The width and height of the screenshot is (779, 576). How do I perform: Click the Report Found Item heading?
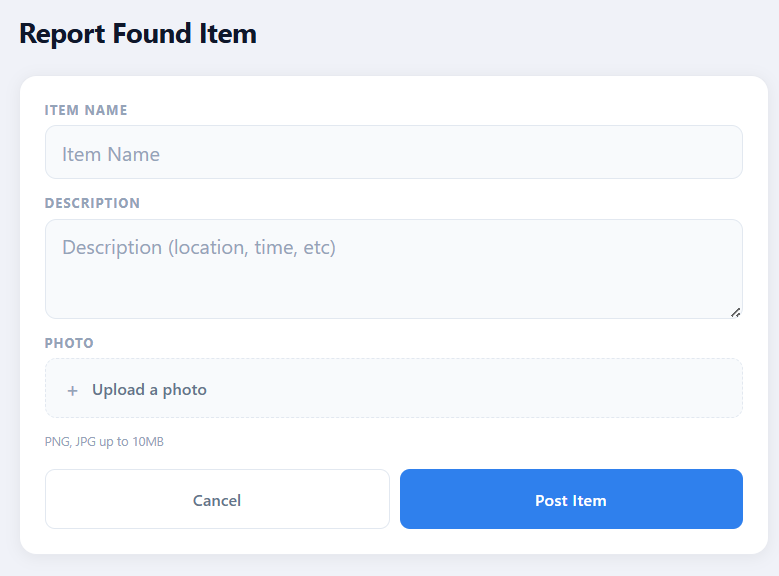pos(138,34)
